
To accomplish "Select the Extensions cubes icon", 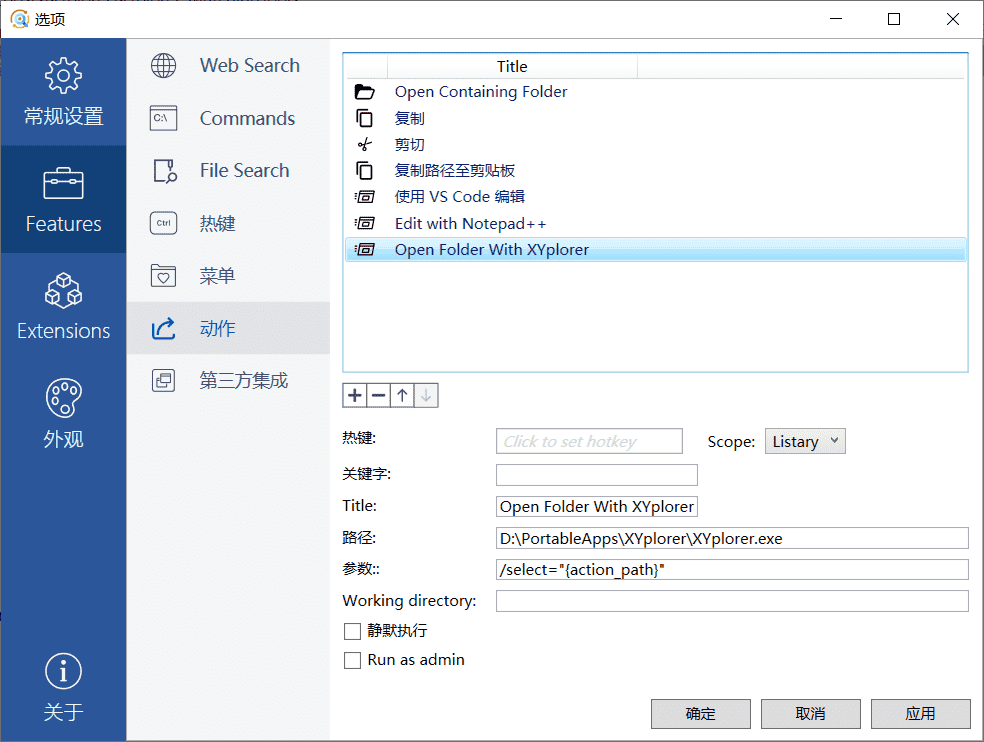I will [x=63, y=291].
